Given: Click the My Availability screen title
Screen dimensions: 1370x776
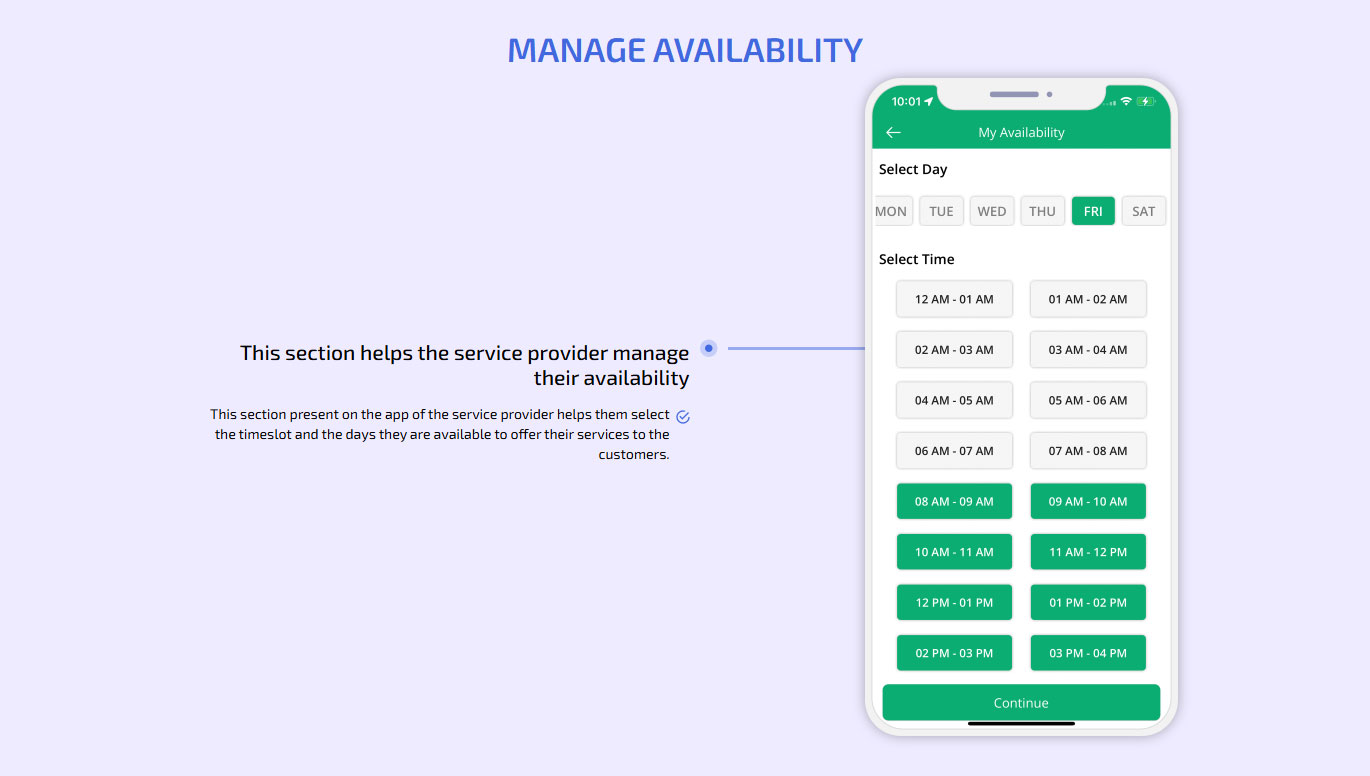Looking at the screenshot, I should (1021, 132).
